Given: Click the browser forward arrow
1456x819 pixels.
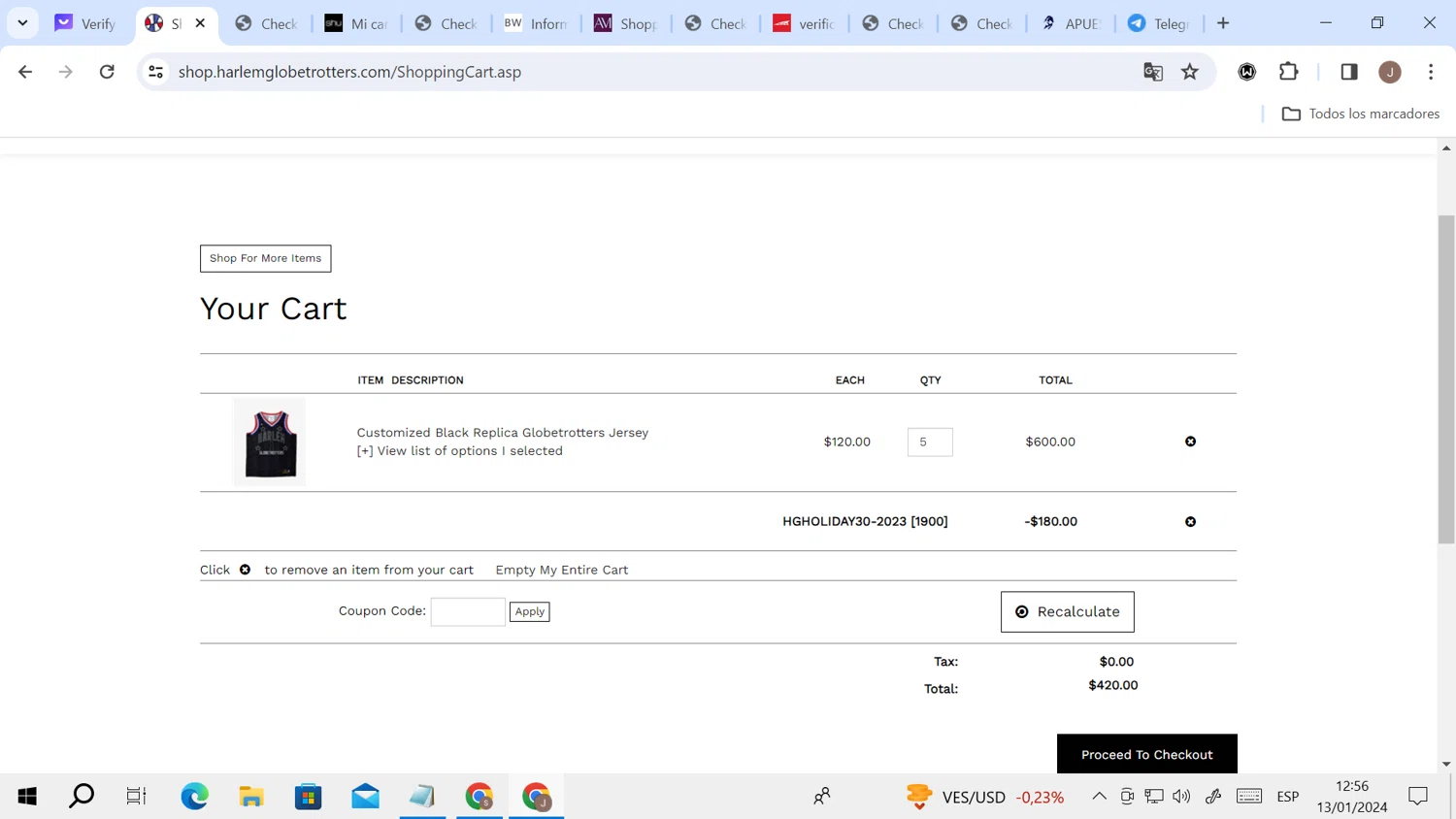Looking at the screenshot, I should [x=65, y=72].
